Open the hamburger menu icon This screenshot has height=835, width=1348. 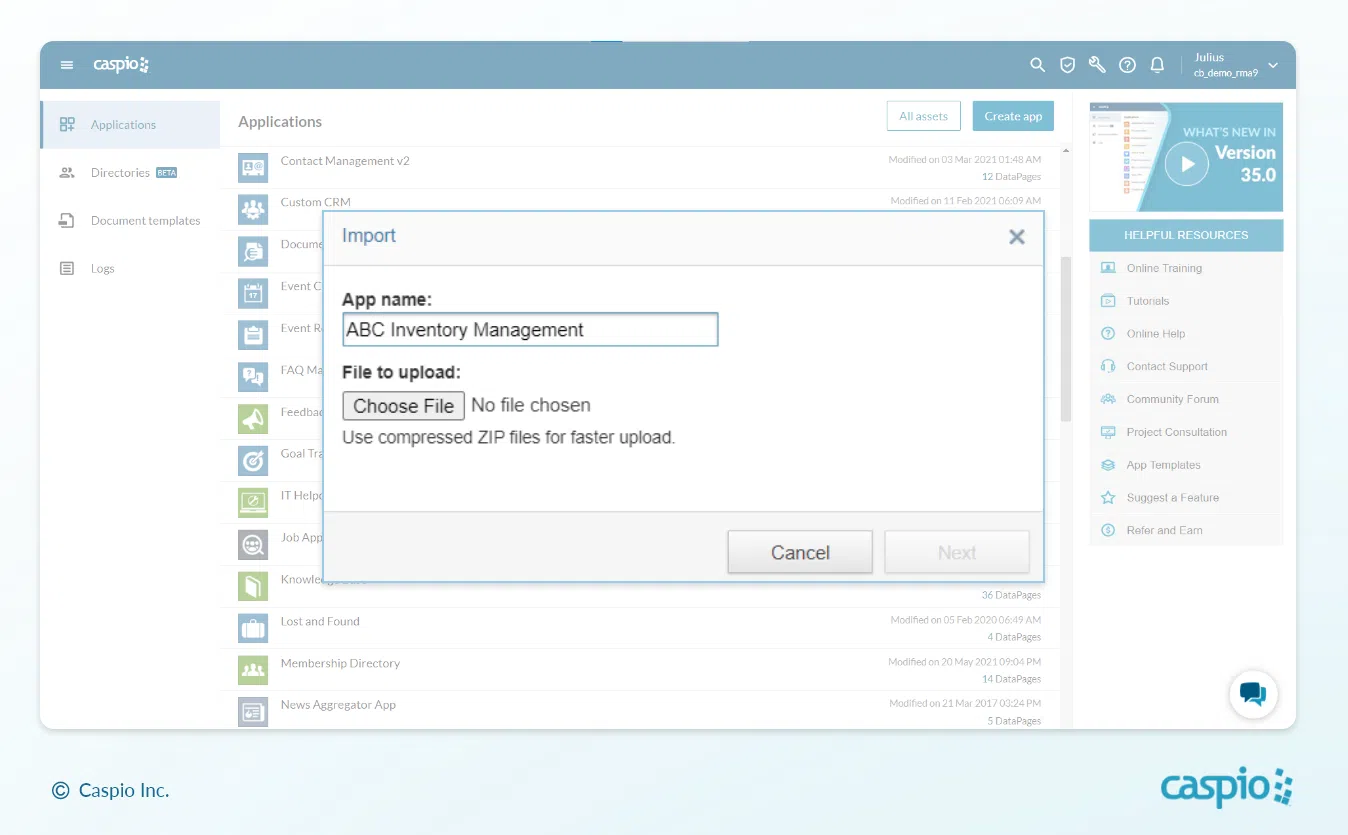(67, 65)
